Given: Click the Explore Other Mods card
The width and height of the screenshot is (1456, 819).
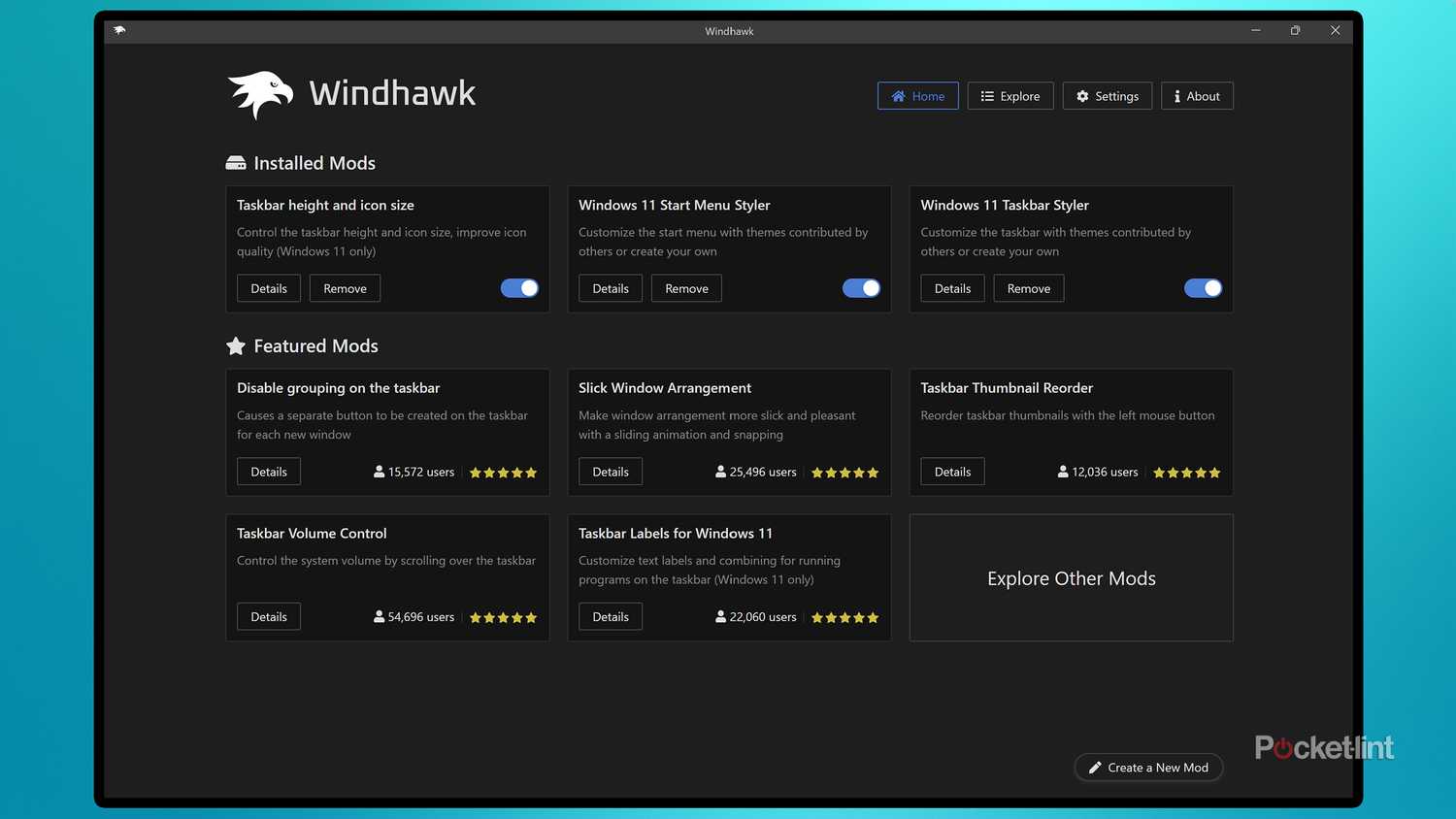Looking at the screenshot, I should click(1071, 577).
